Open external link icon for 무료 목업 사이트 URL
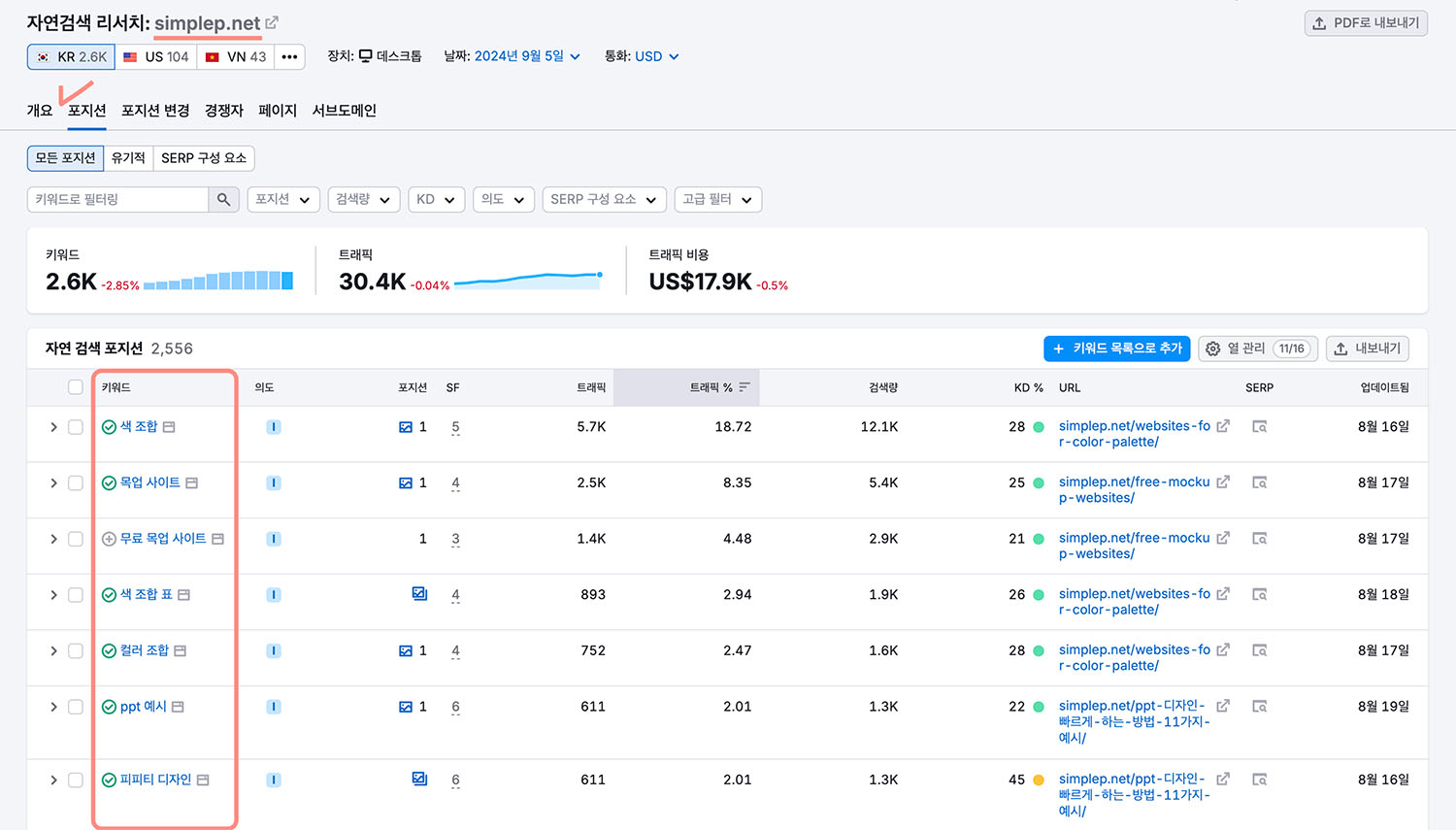 click(1223, 538)
